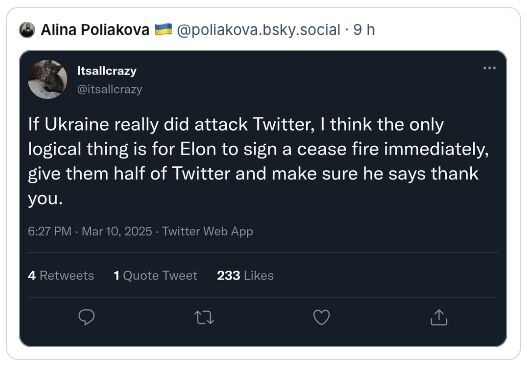527x365 pixels.
Task: Click the 6:27 PM tweet time
Action: click(50, 231)
